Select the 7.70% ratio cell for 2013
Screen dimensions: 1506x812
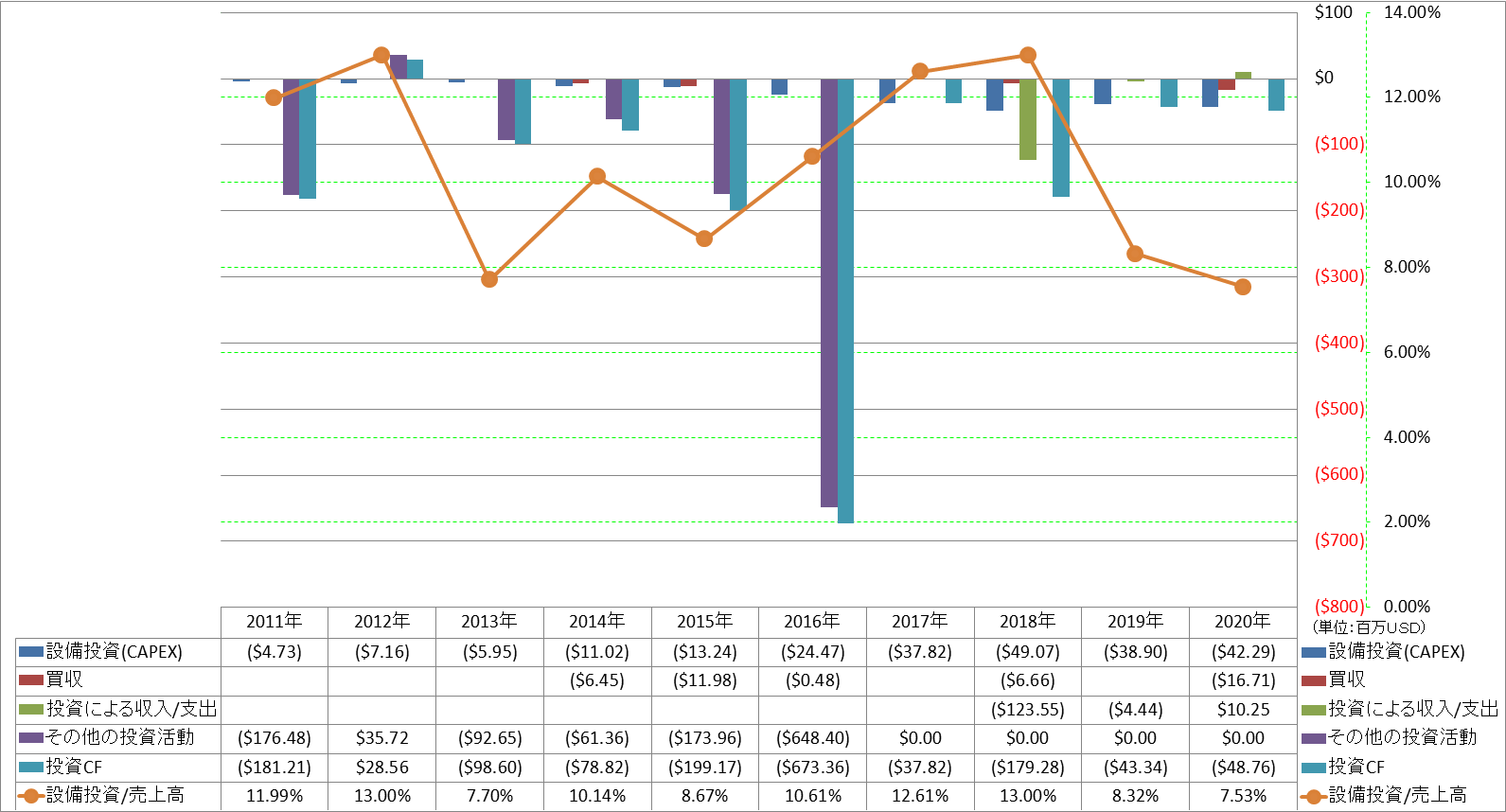click(x=489, y=797)
